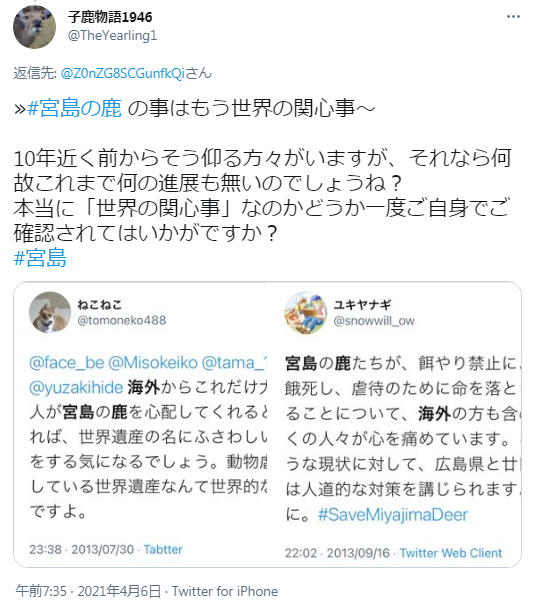Image resolution: width=536 pixels, height=615 pixels.
Task: Click the @tomoneko488 username
Action: 122,320
